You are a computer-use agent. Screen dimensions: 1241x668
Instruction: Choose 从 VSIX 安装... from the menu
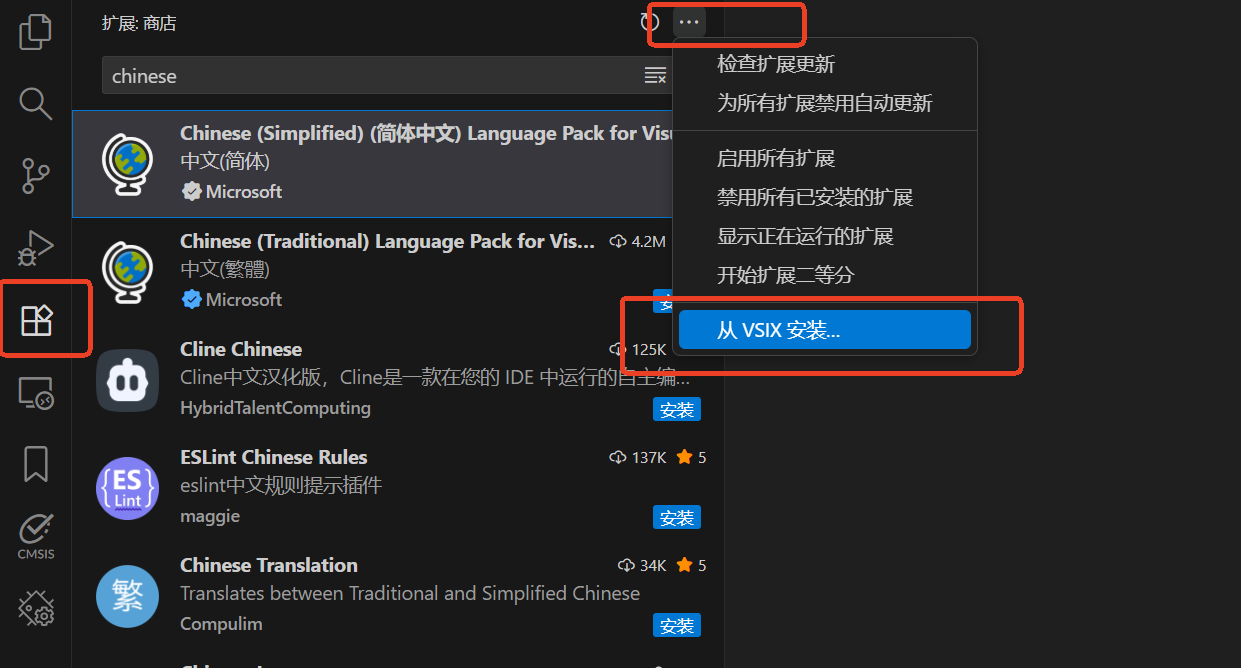[825, 330]
